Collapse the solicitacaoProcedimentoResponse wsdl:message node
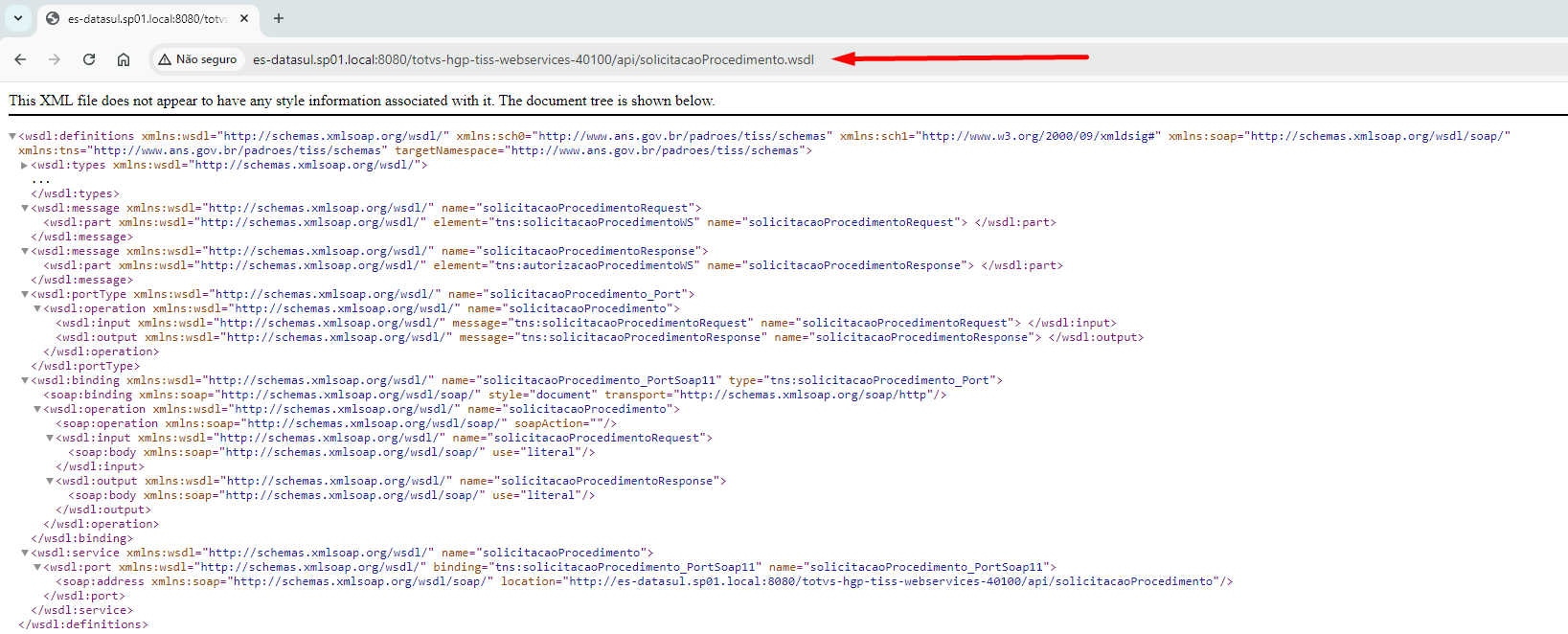The width and height of the screenshot is (1568, 634). click(x=25, y=251)
